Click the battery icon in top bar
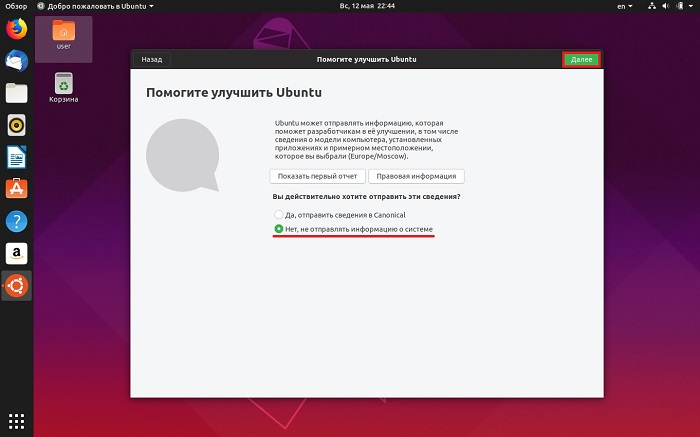 coord(679,6)
